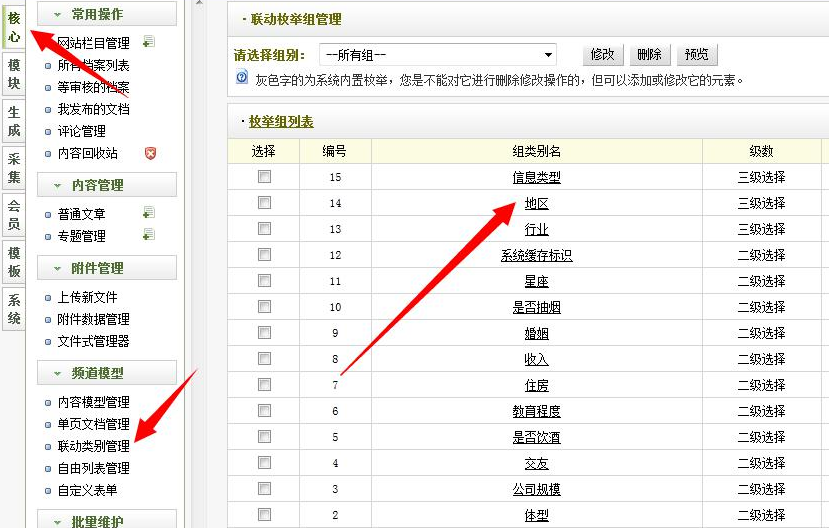
Task: Click the bullet icon before 评论管理
Action: pyautogui.click(x=48, y=132)
